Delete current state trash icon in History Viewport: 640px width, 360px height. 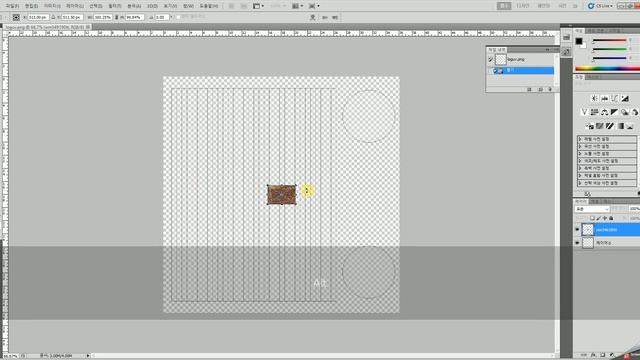coord(550,89)
